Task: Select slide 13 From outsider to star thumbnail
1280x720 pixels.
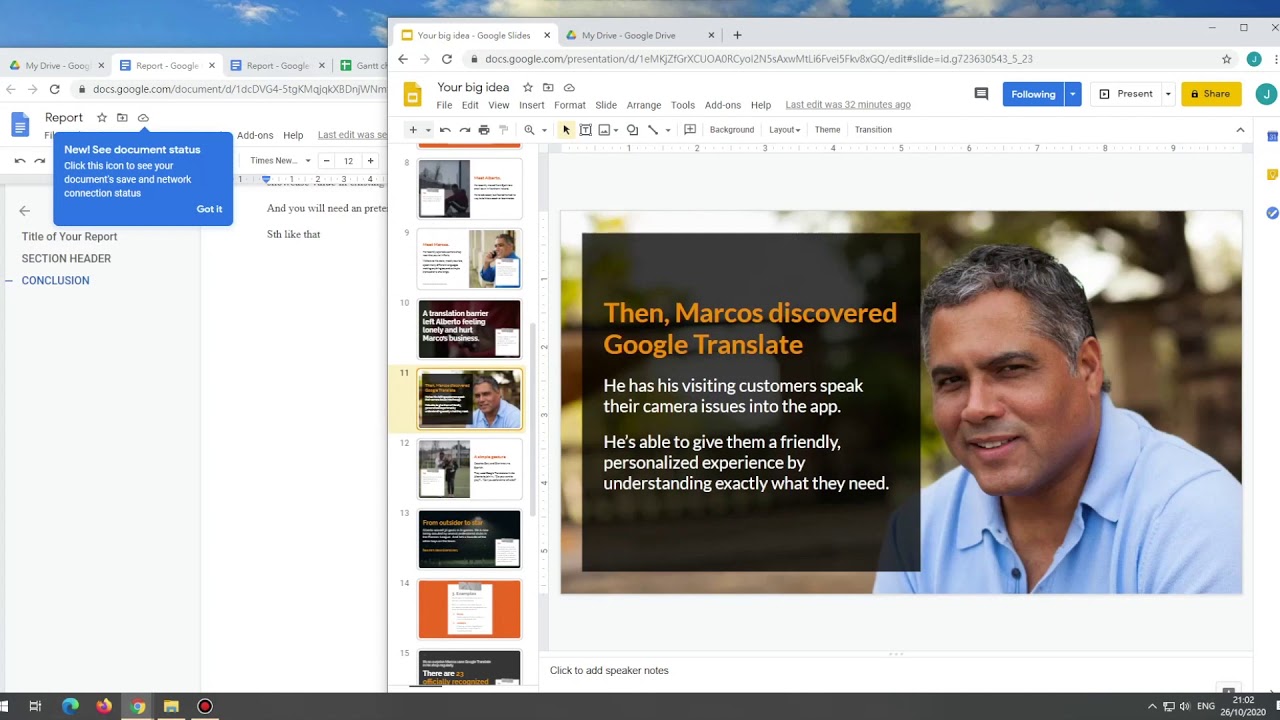Action: pos(469,539)
